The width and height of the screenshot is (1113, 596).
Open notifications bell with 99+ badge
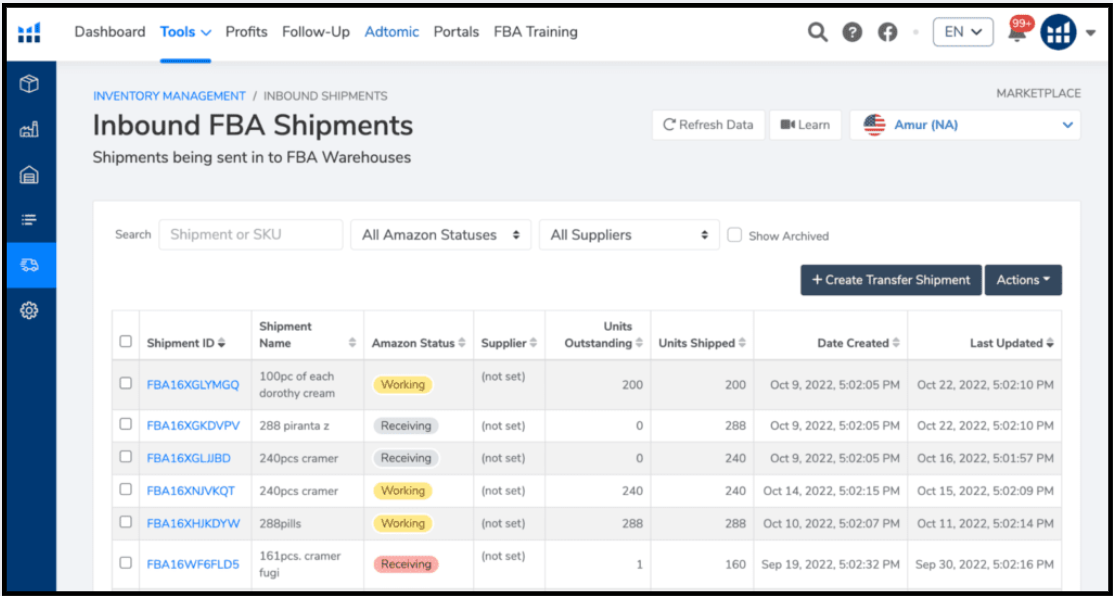(1018, 31)
